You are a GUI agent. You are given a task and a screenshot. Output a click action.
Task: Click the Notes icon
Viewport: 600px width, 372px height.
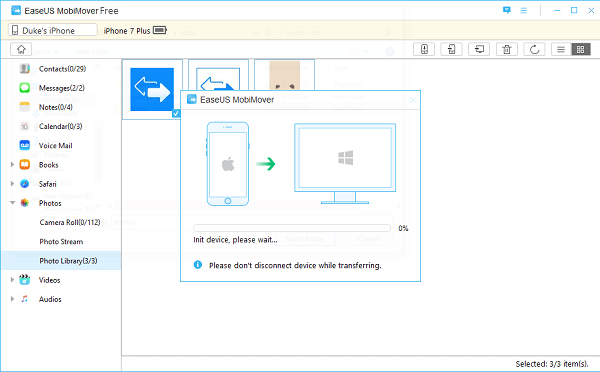tap(24, 107)
